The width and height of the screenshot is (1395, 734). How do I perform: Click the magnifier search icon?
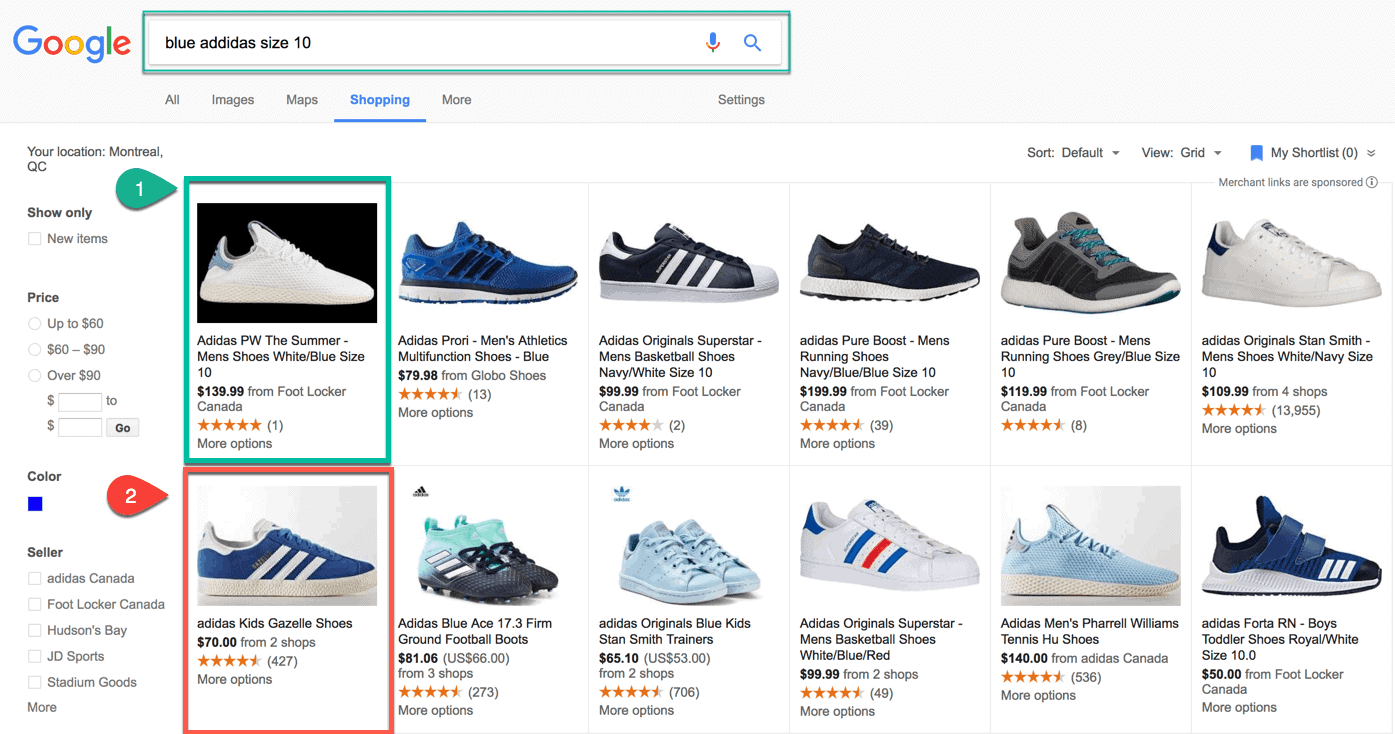[753, 43]
